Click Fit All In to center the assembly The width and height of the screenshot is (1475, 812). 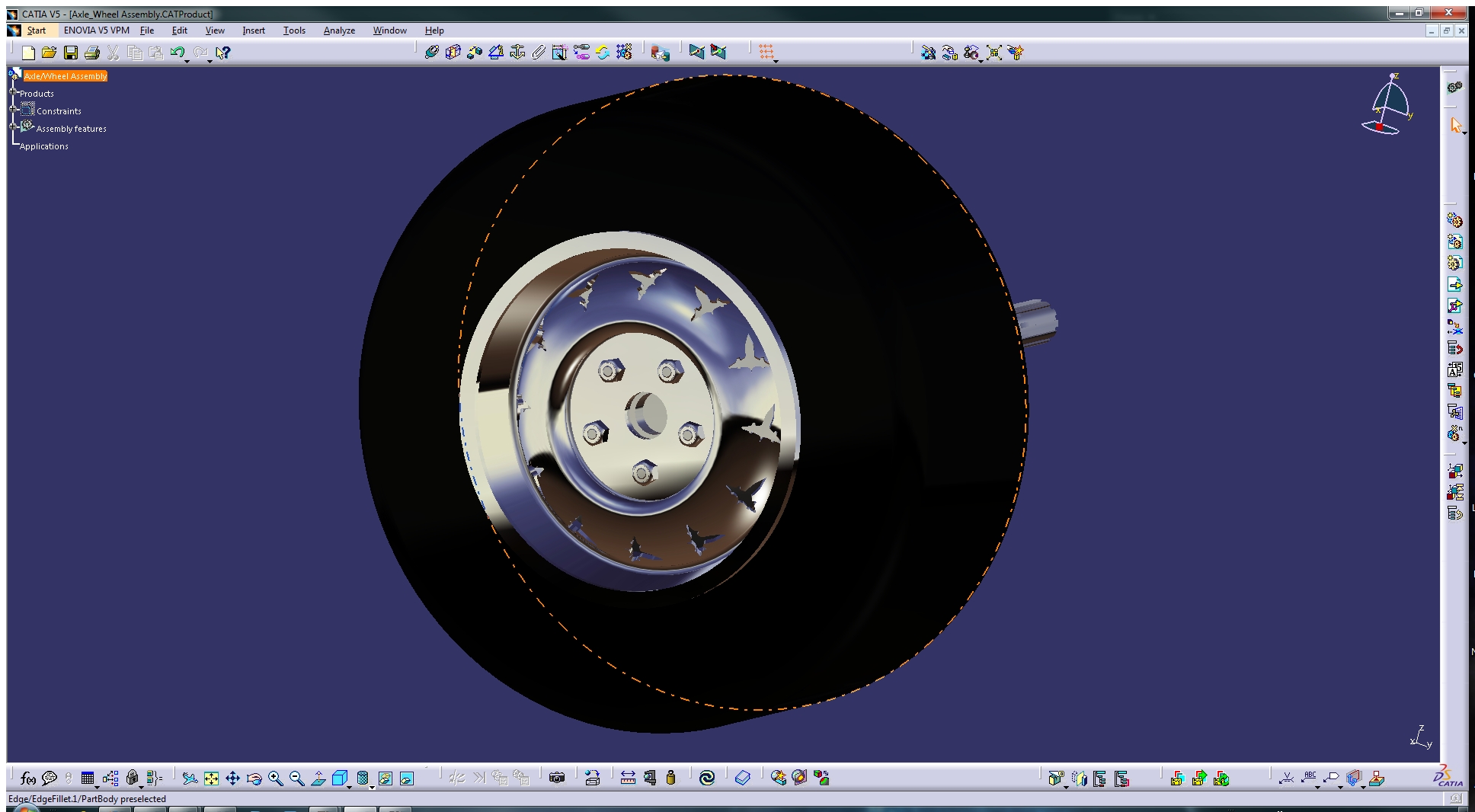click(x=211, y=778)
